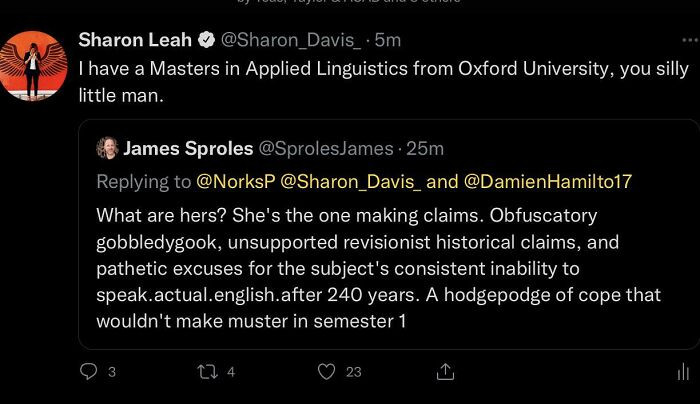Viewport: 700px width, 404px height.
Task: Click the James Sproles display name
Action: [x=189, y=149]
